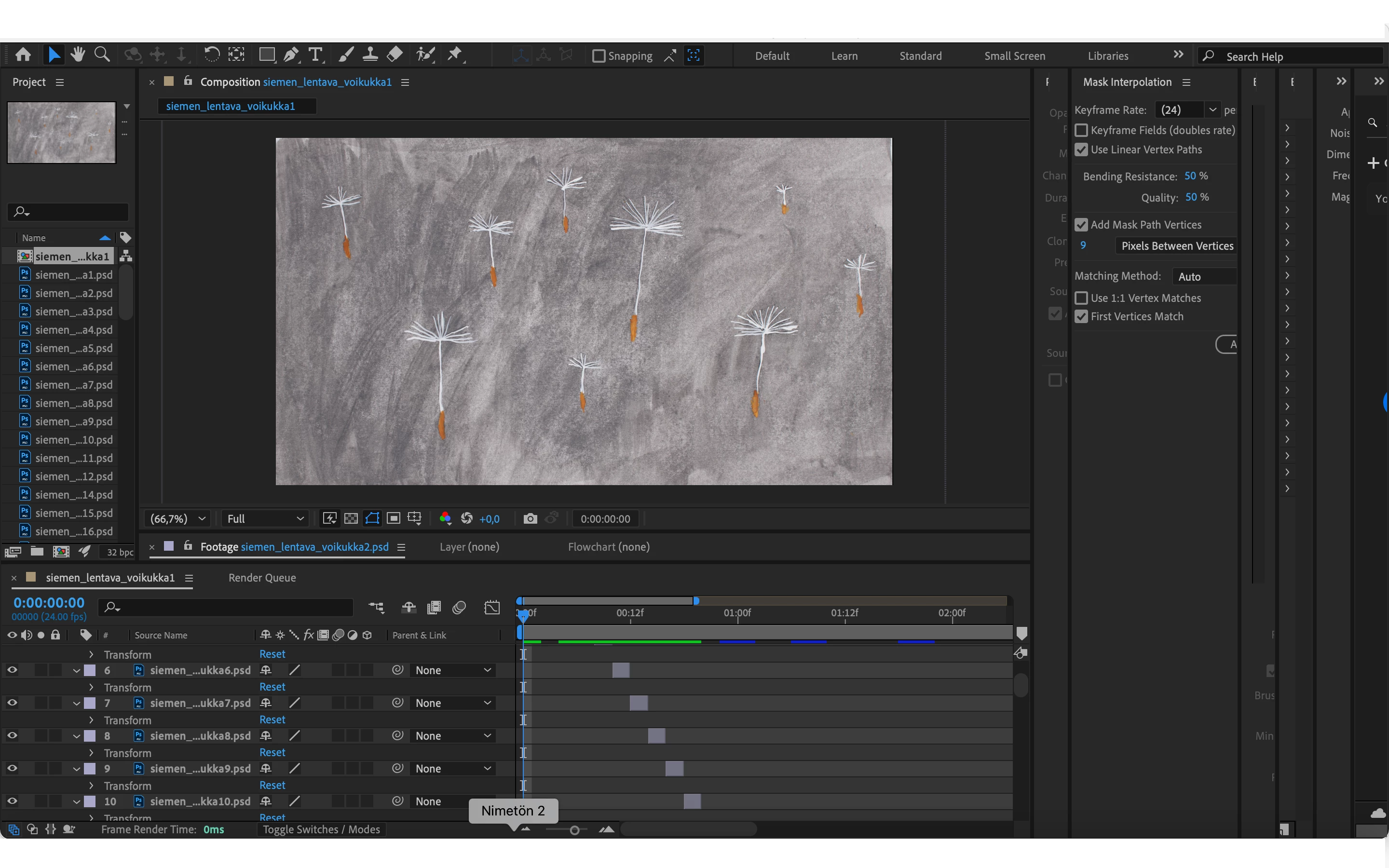Collapse layer 8 disclosure triangle

tap(76, 736)
